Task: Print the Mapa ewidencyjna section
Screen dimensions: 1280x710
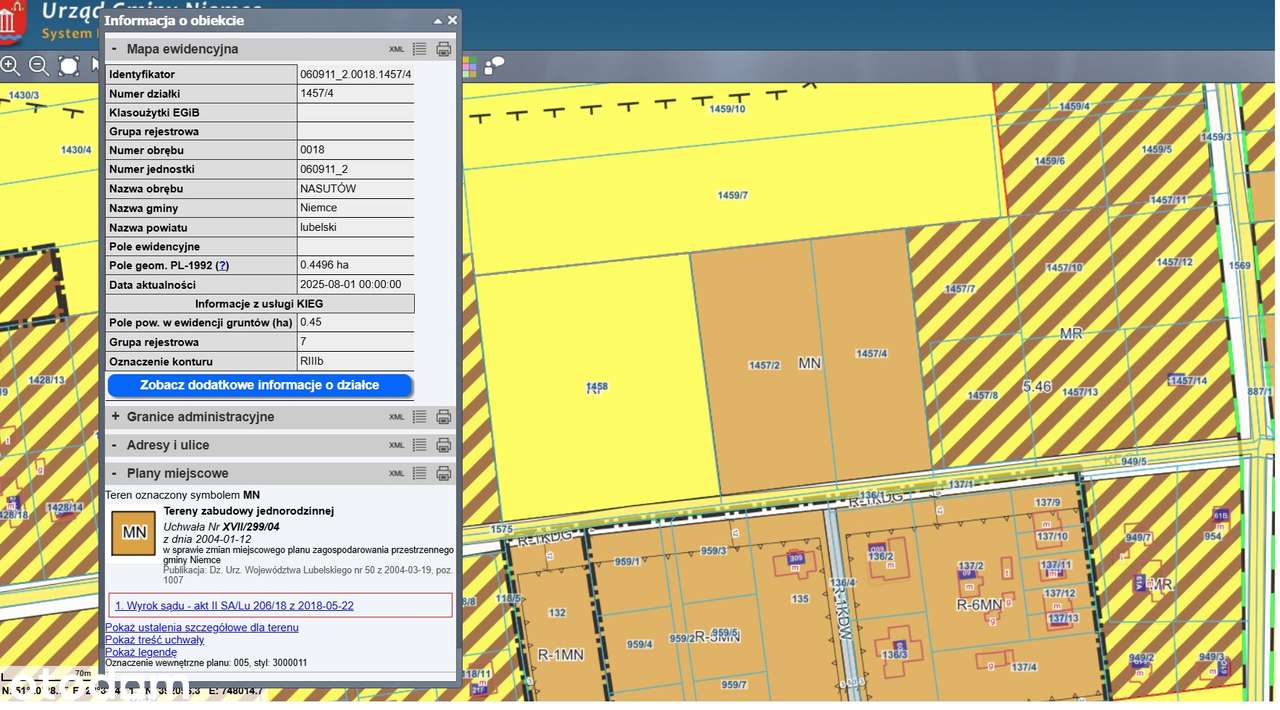Action: (x=444, y=49)
